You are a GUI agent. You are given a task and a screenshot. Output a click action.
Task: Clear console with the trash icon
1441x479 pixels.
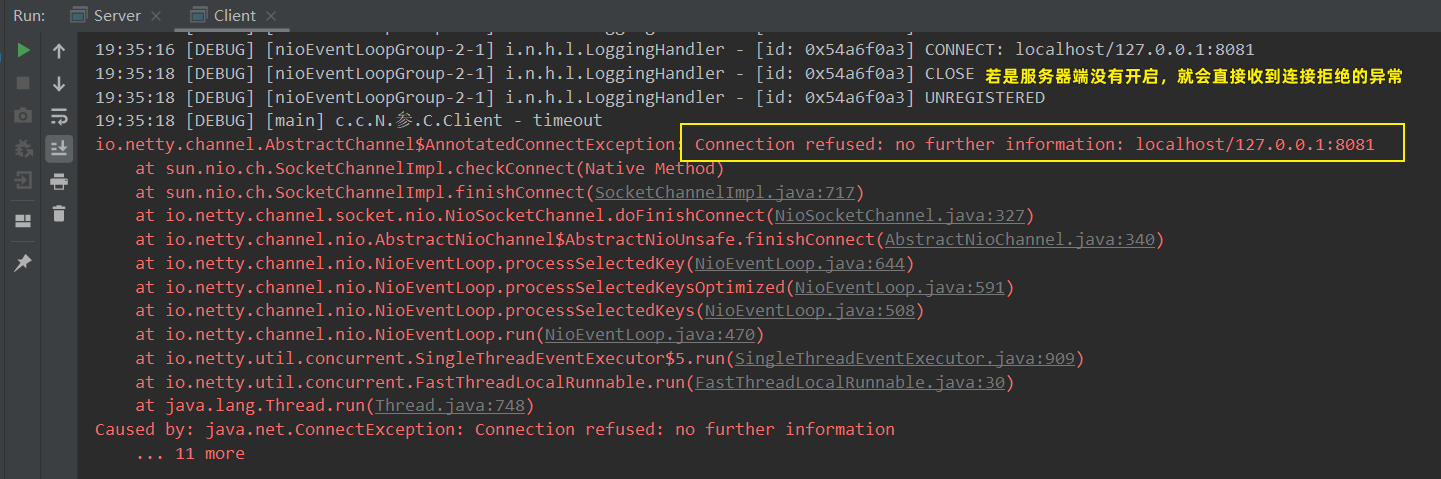click(x=59, y=213)
